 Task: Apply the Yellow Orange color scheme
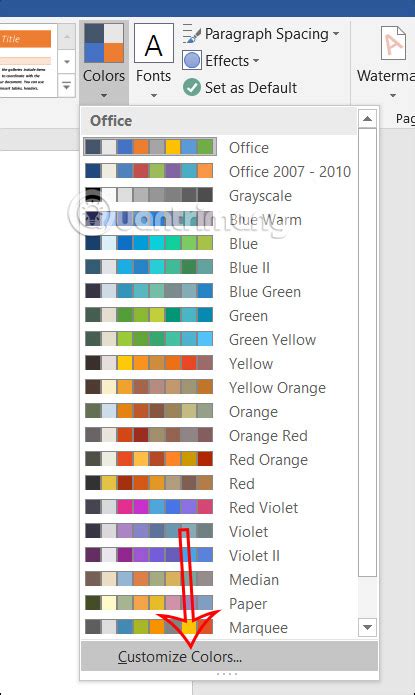(219, 387)
